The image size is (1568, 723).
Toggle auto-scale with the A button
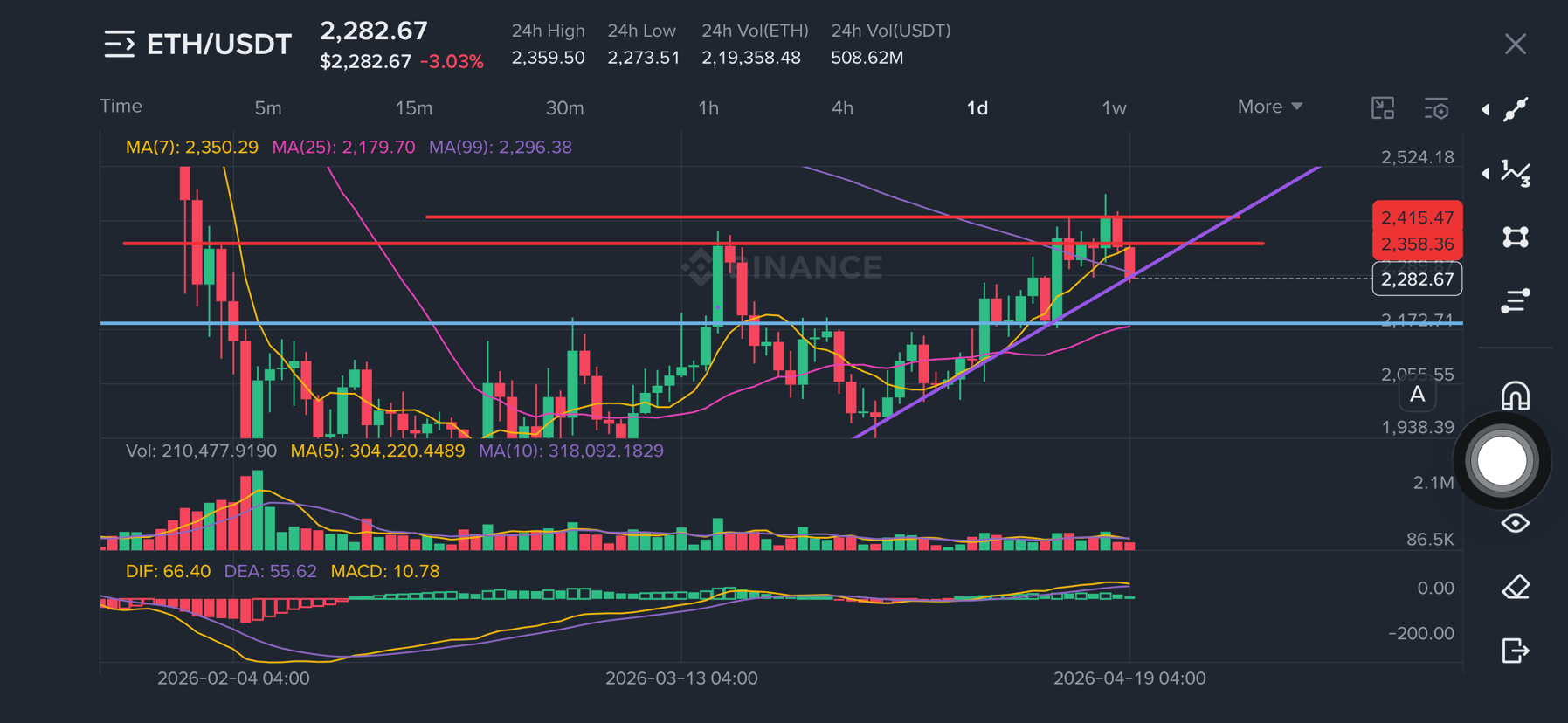[1418, 395]
